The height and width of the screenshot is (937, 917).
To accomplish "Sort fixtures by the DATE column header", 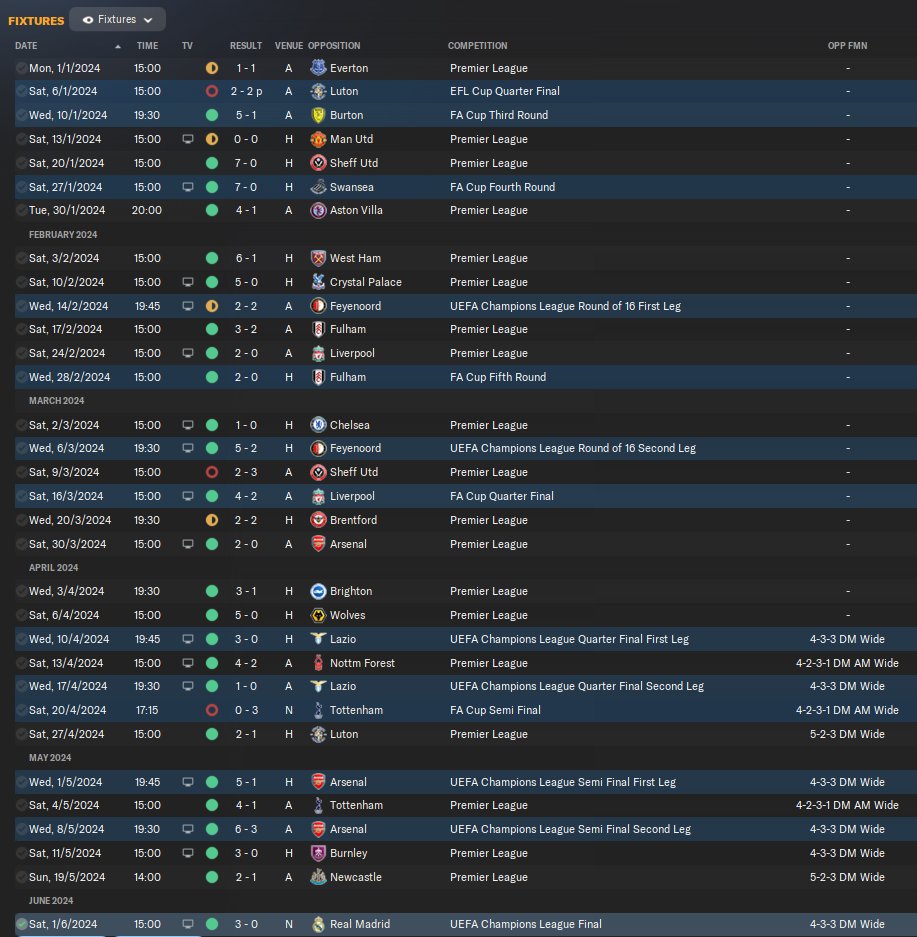I will [x=26, y=45].
